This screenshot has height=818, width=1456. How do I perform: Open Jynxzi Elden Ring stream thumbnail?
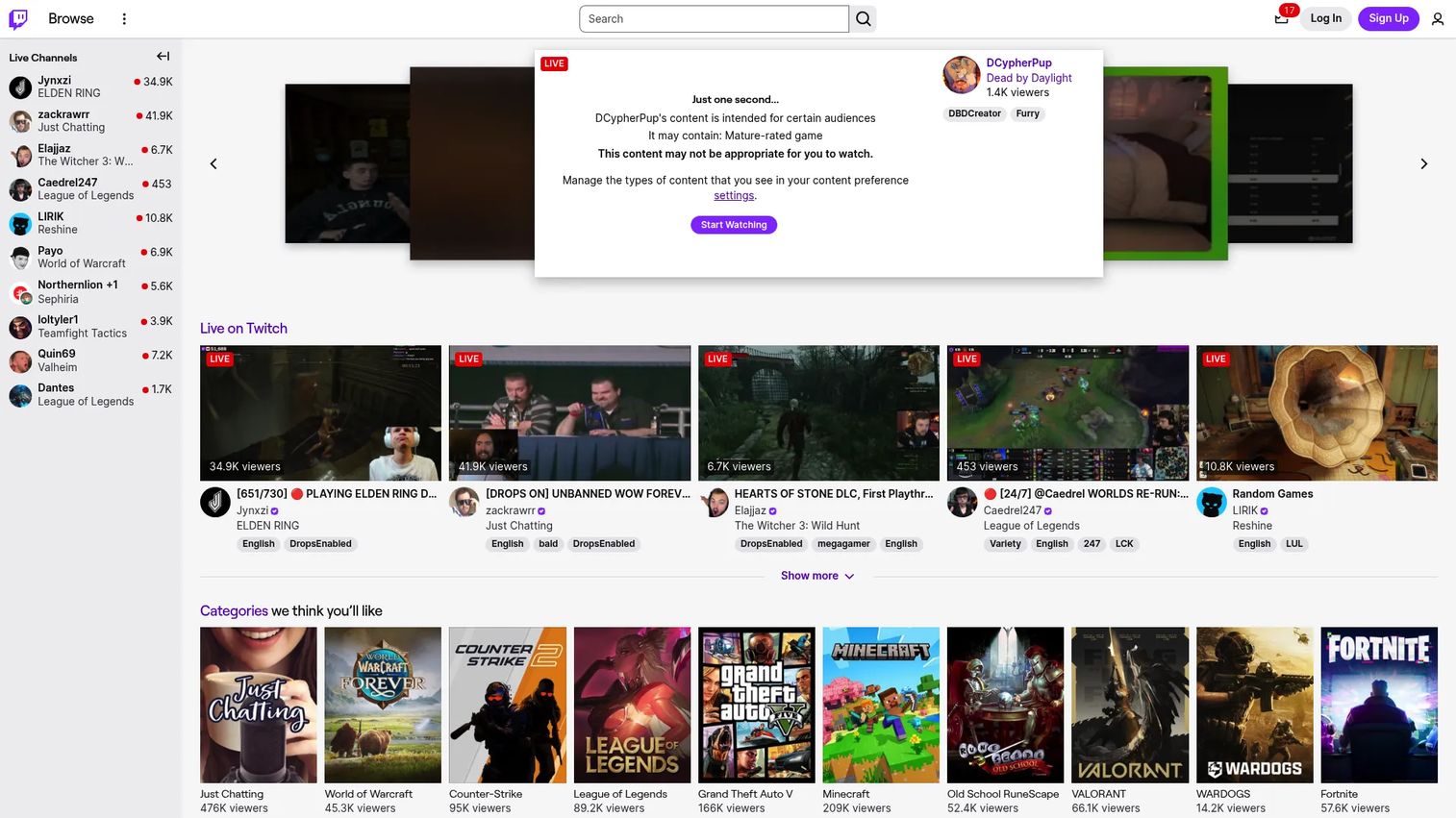point(320,413)
